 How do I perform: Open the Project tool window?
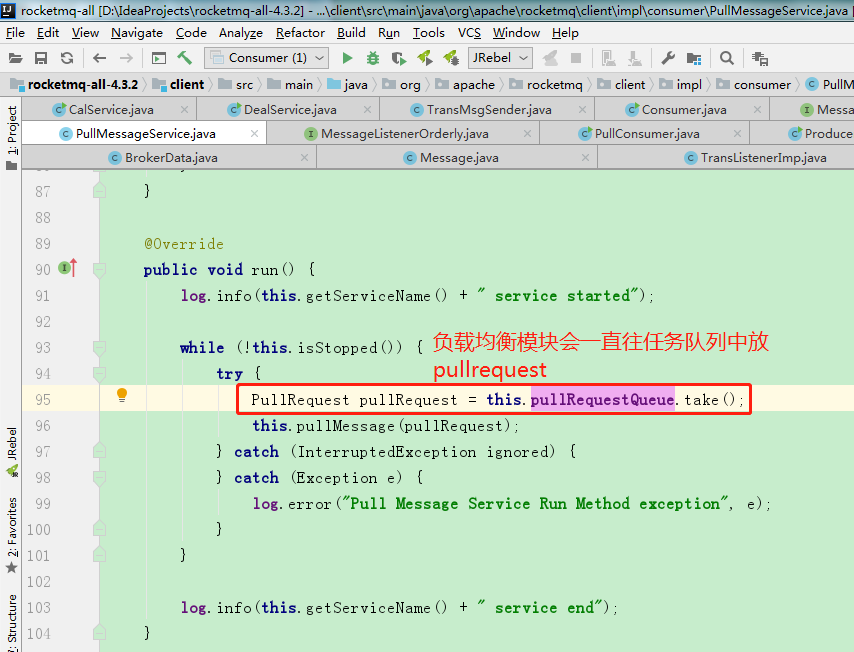point(11,138)
